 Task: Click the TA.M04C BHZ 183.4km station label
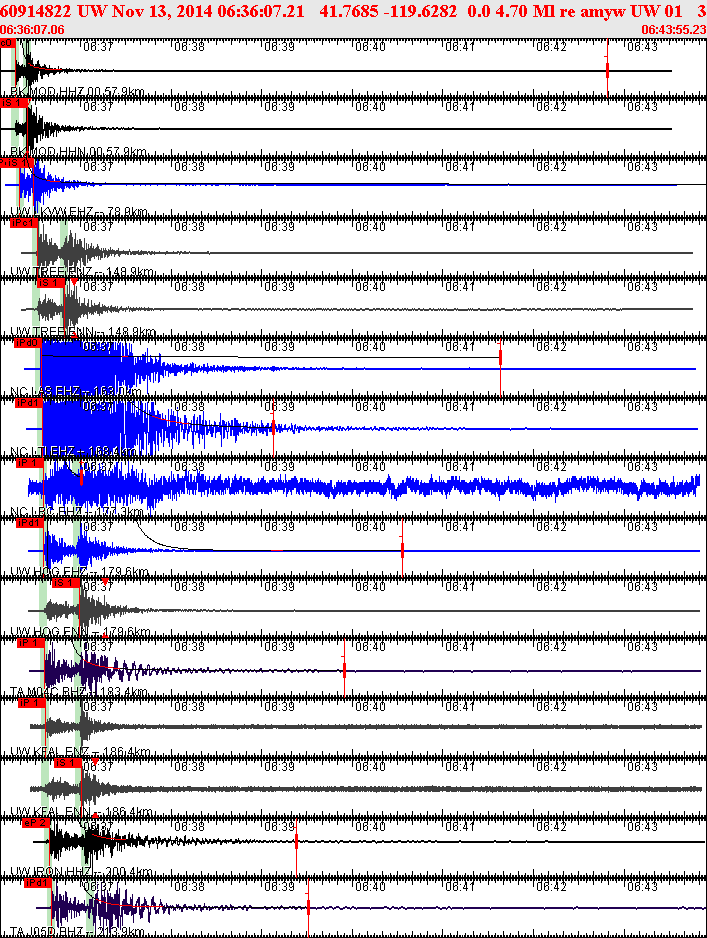click(x=79, y=692)
